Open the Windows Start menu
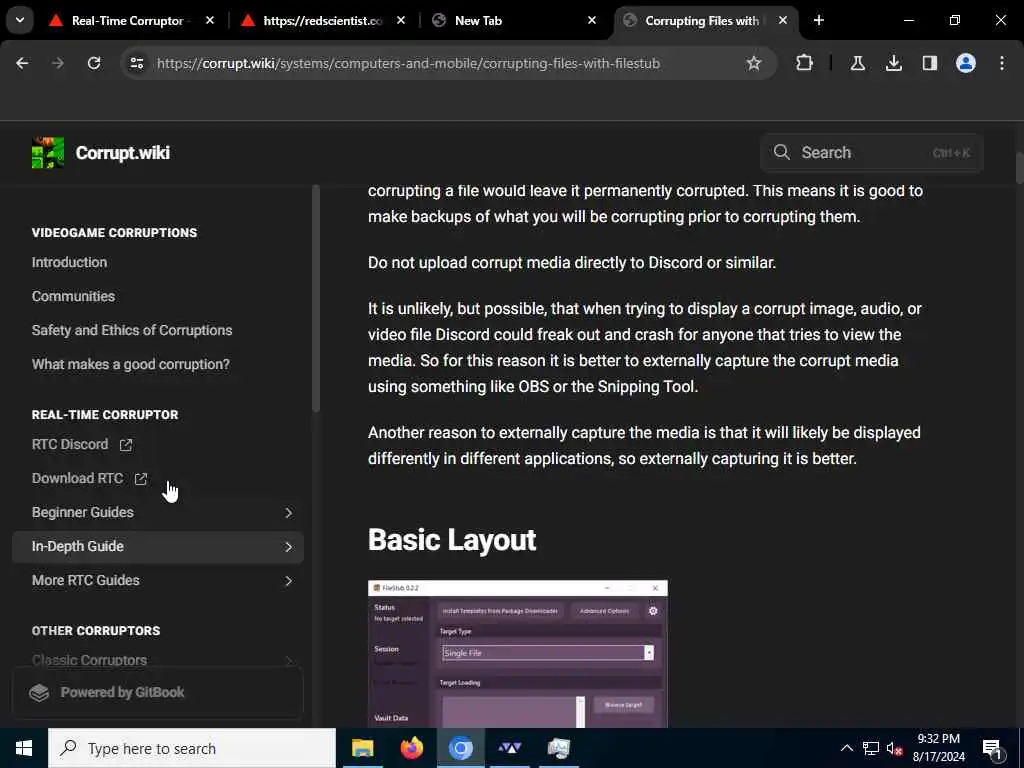 (24, 748)
